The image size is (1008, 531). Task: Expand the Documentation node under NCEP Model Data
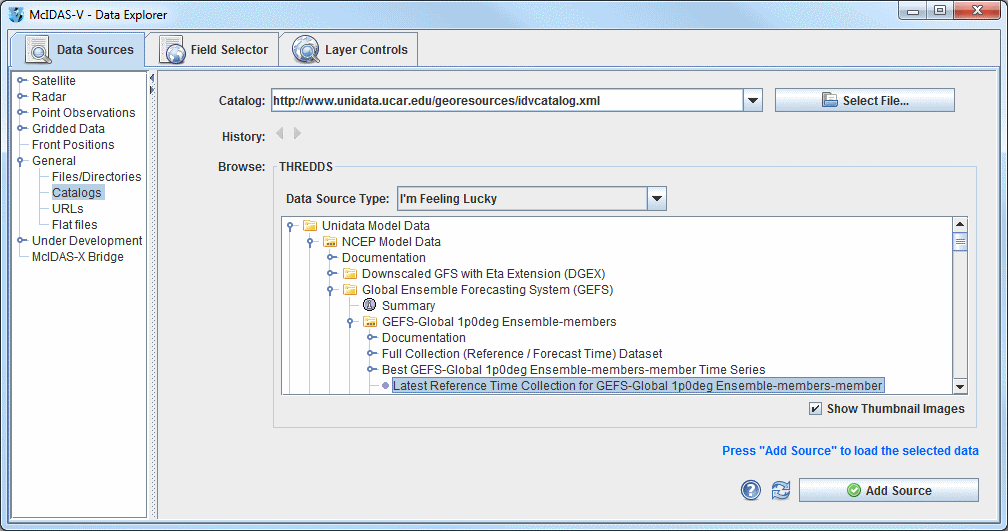(x=332, y=258)
